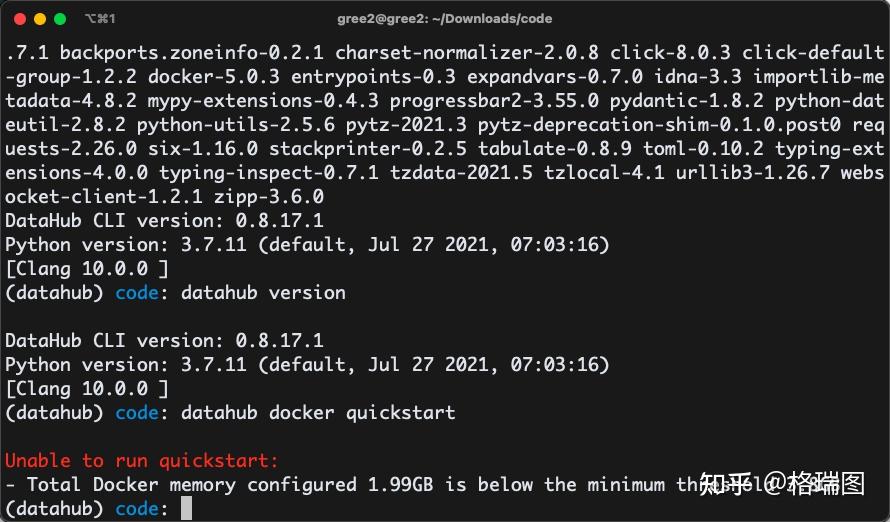This screenshot has height=522, width=890.
Task: Maximize the terminal using the green button
Action: [x=60, y=19]
